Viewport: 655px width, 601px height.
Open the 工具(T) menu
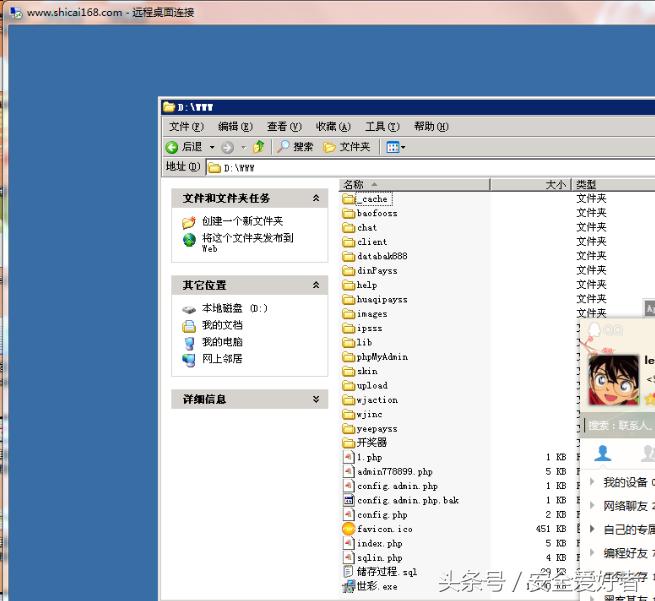[x=382, y=126]
